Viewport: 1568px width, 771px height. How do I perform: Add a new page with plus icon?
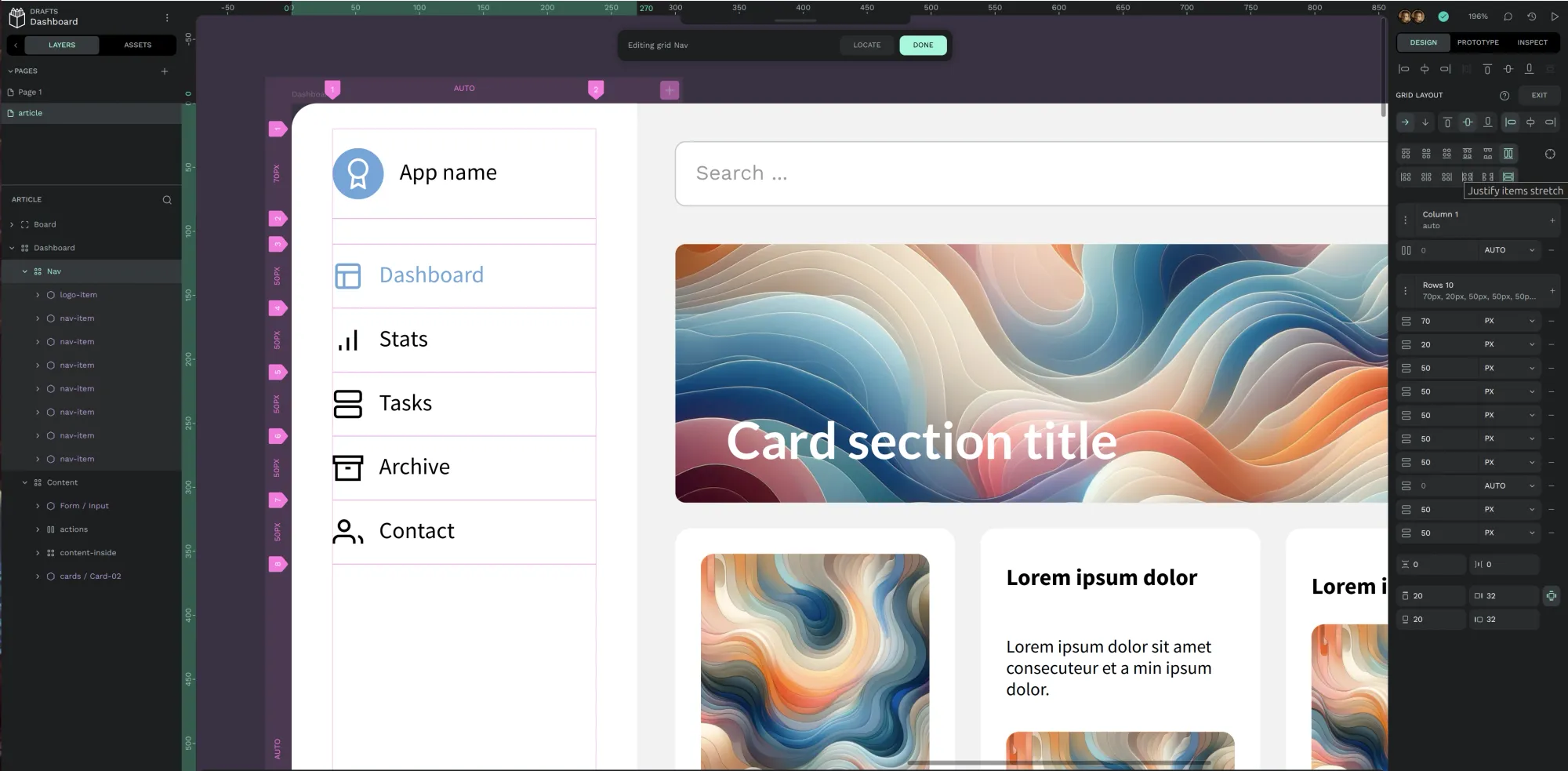(x=165, y=71)
